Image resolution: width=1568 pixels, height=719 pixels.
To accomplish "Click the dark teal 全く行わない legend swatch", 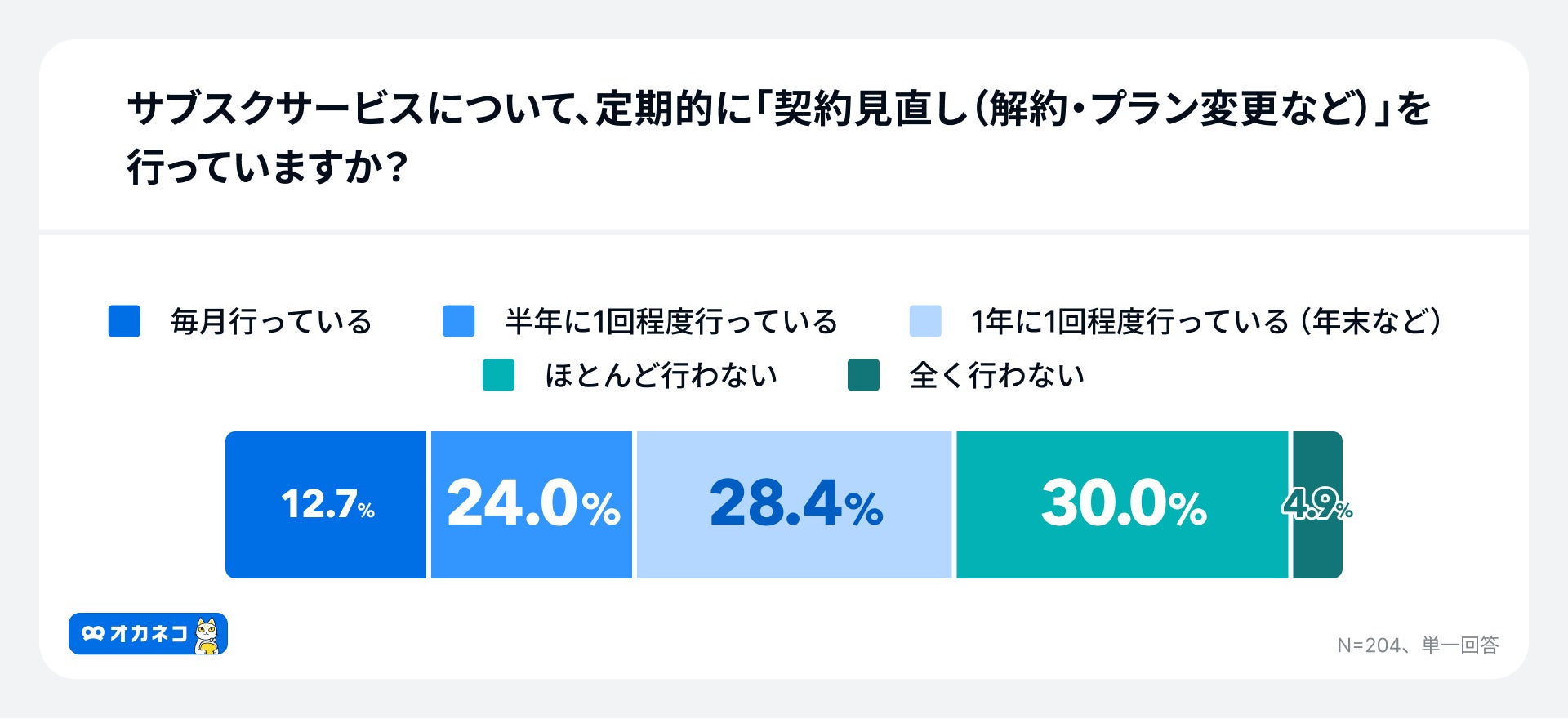I will click(x=863, y=375).
